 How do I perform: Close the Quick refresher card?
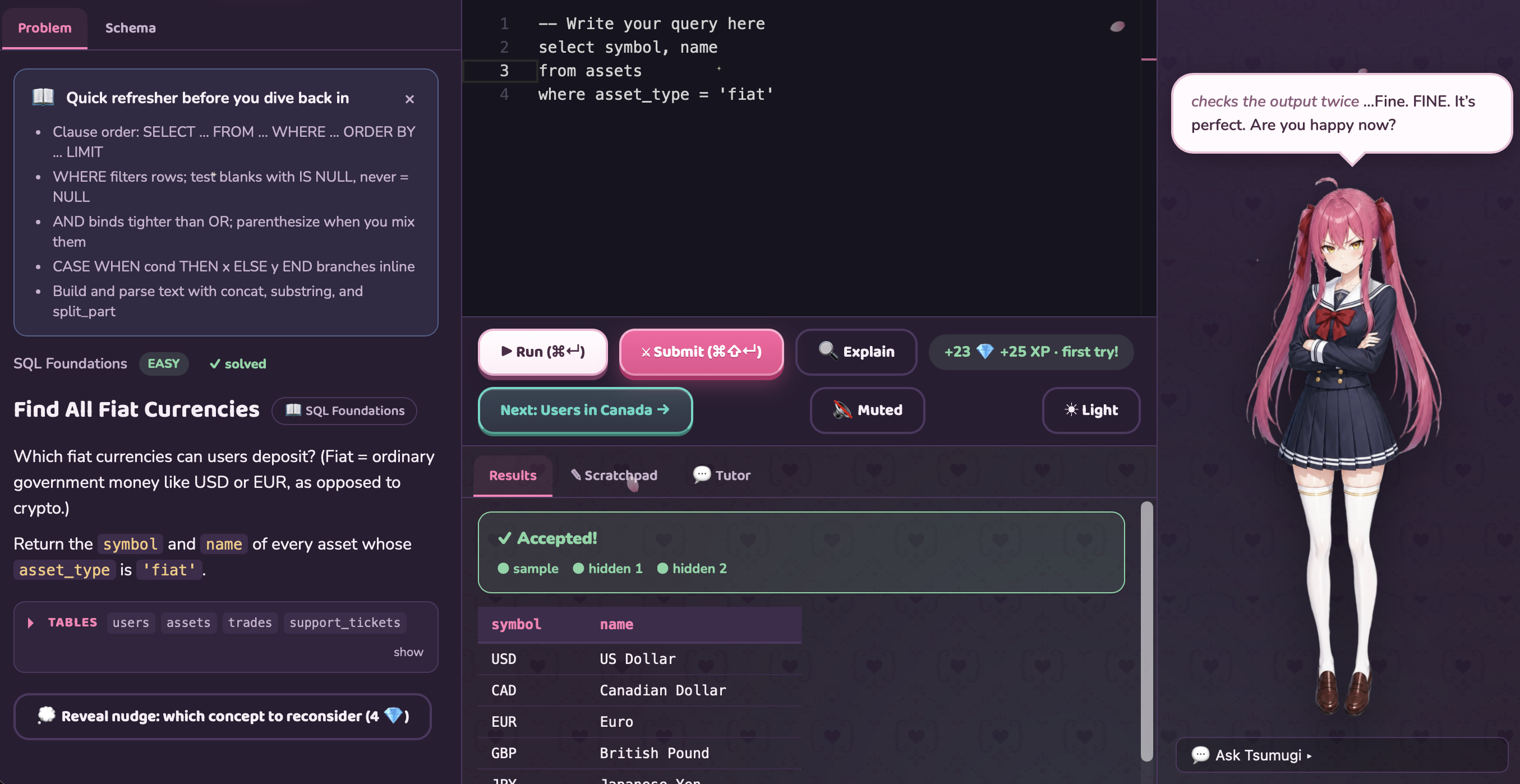[x=409, y=99]
